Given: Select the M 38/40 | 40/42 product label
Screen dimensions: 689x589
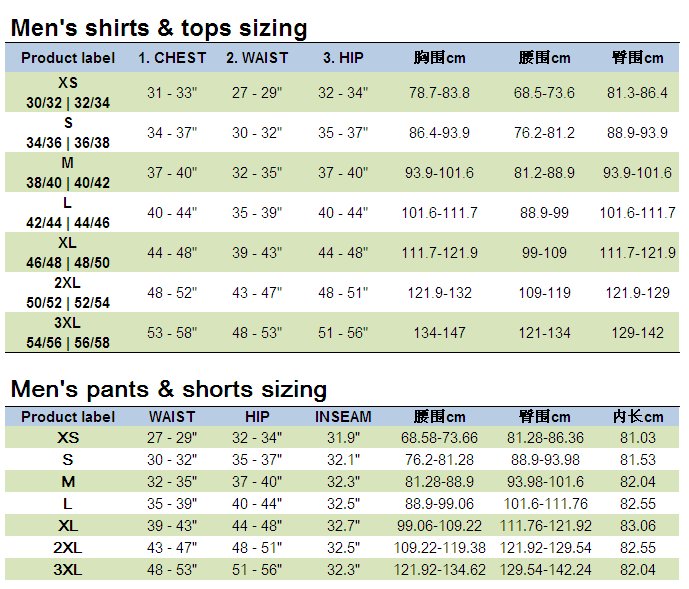Looking at the screenshot, I should pos(68,173).
